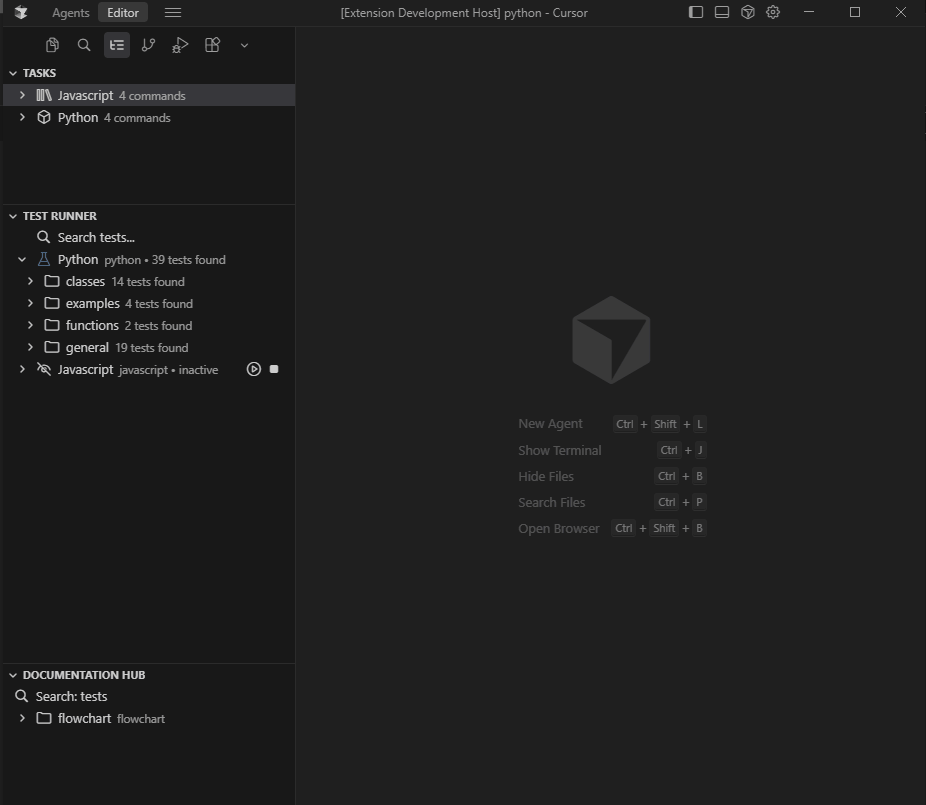Expand the classes test folder

(31, 282)
